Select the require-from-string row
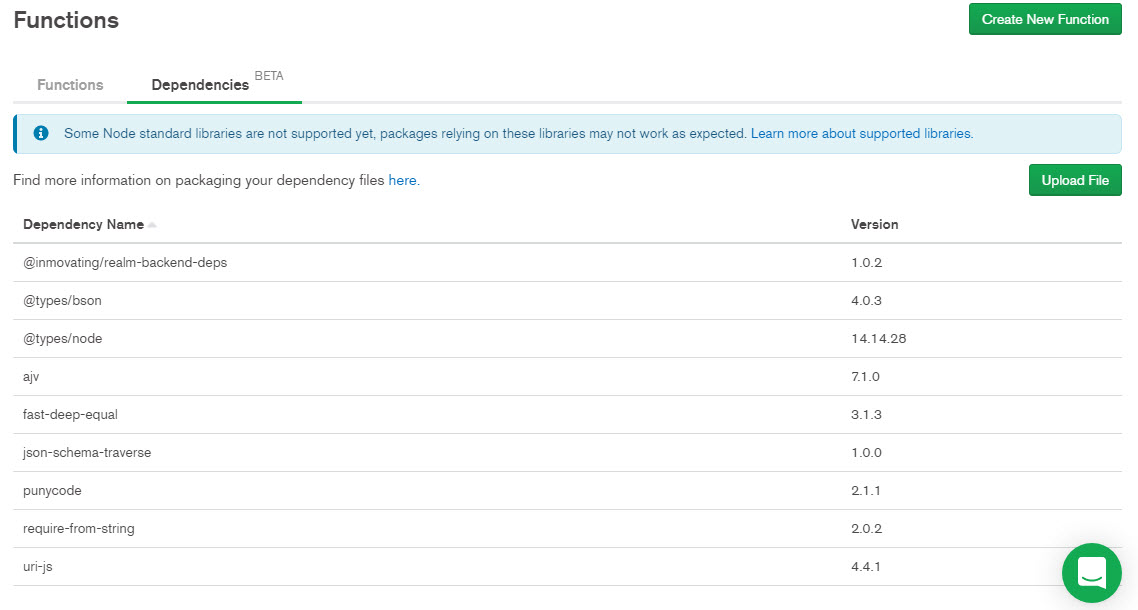Screen dimensions: 1138x610 pos(79,529)
